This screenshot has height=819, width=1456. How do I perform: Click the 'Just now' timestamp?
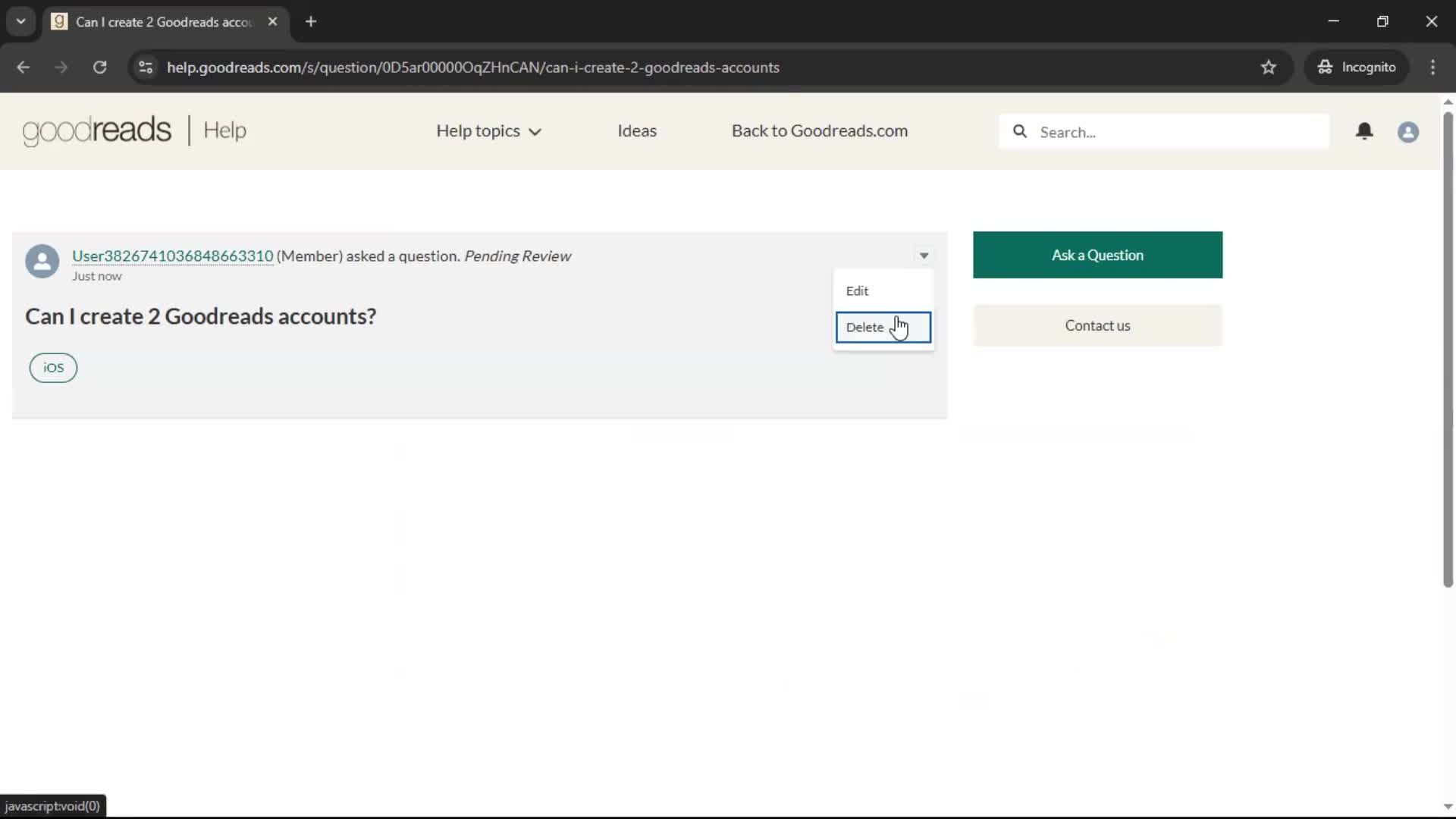pyautogui.click(x=96, y=276)
